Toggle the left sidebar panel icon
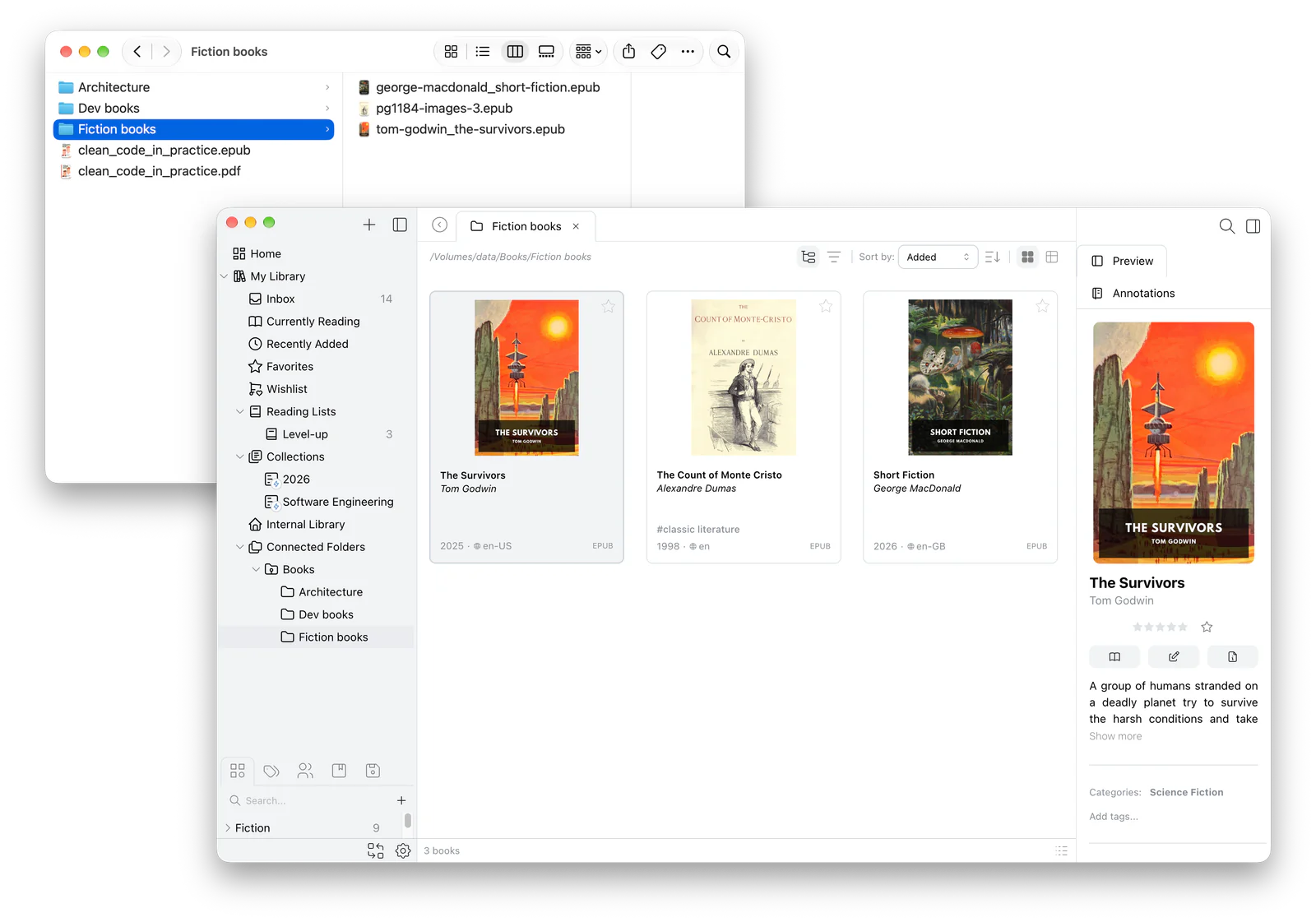This screenshot has height=922, width=1316. coord(400,225)
